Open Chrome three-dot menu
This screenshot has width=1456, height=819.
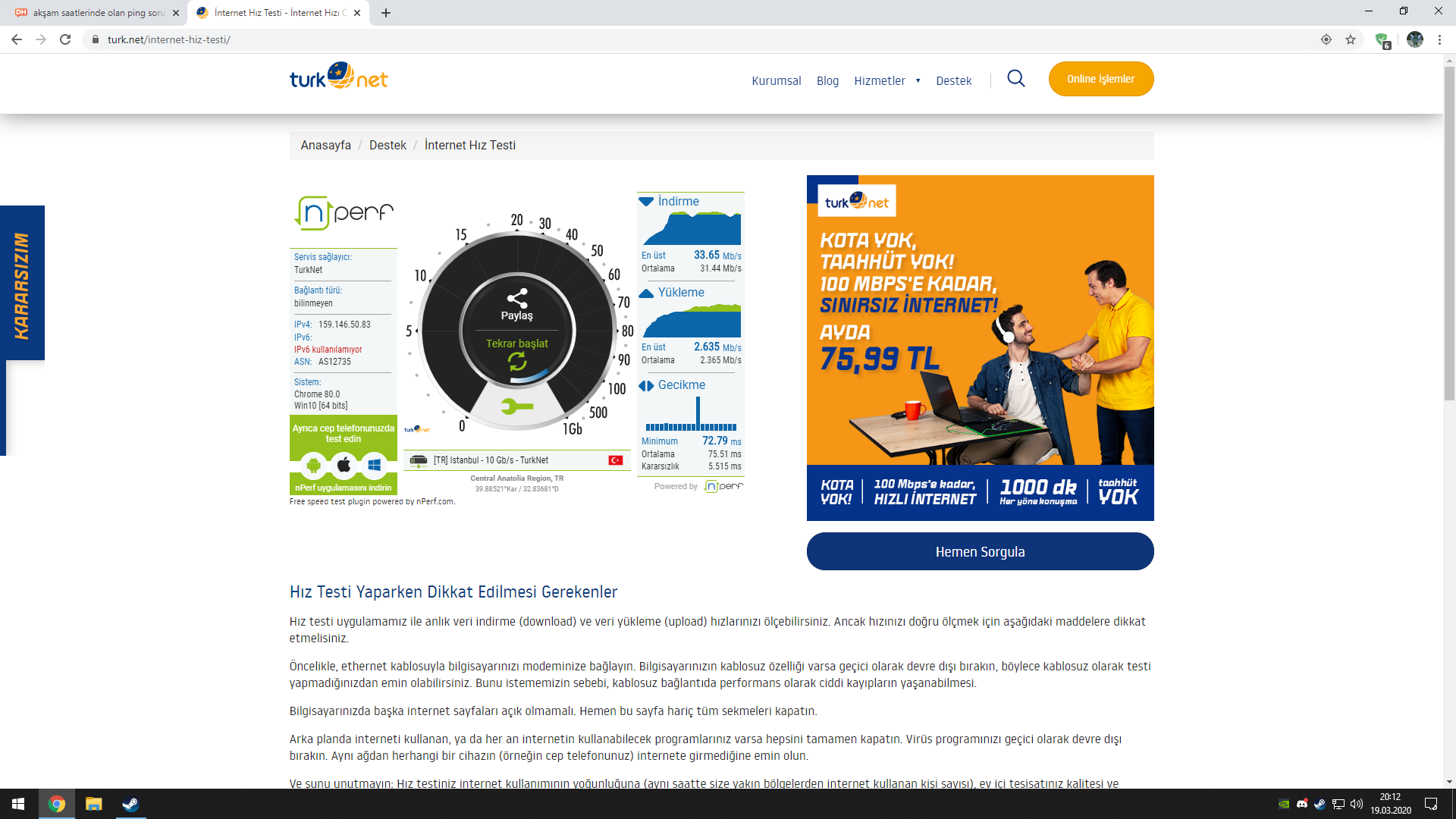(1439, 39)
